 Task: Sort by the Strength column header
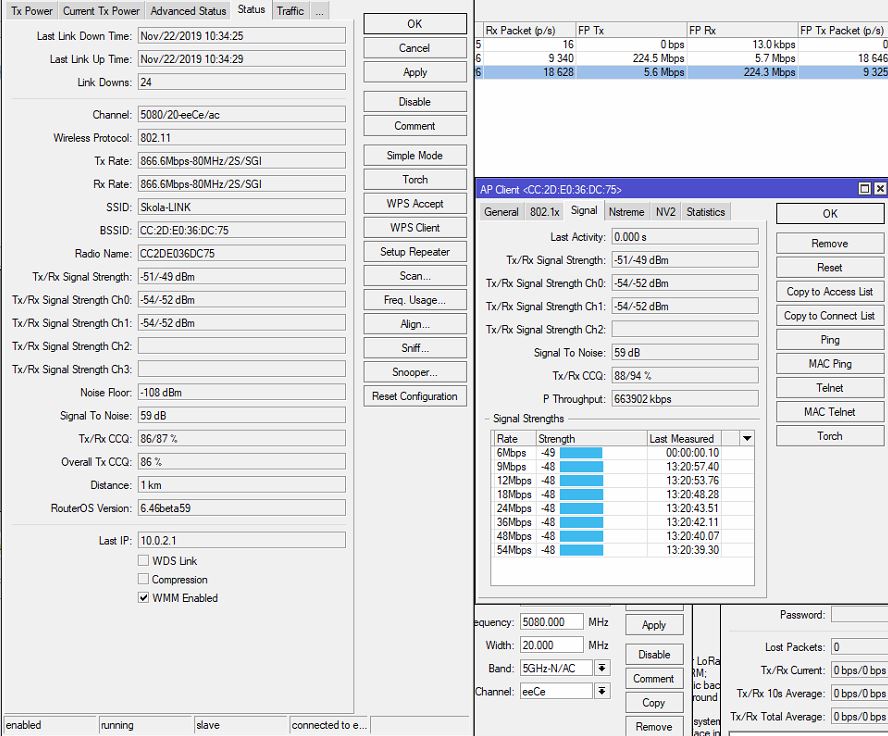pyautogui.click(x=591, y=439)
